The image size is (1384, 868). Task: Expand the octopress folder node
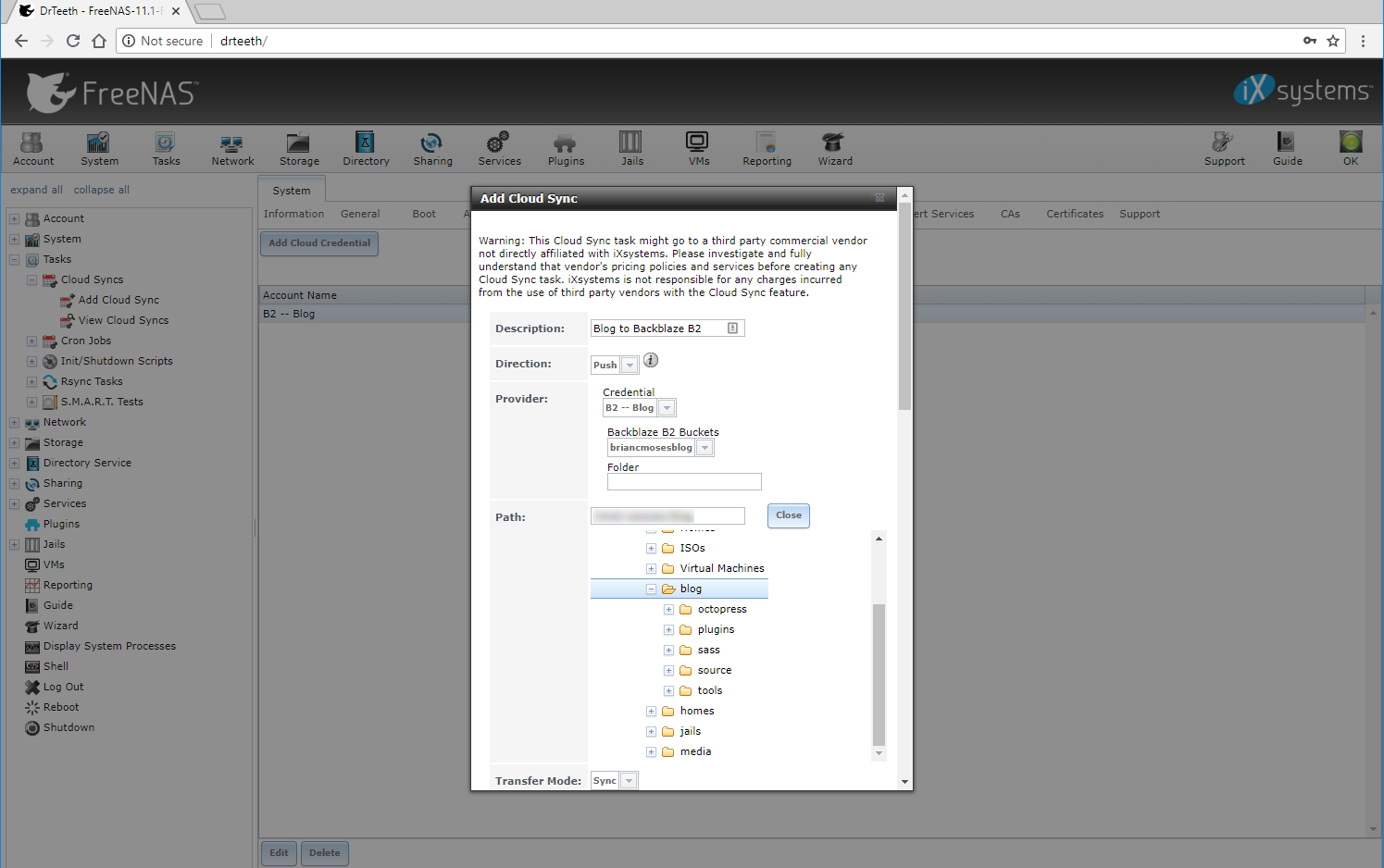point(668,610)
